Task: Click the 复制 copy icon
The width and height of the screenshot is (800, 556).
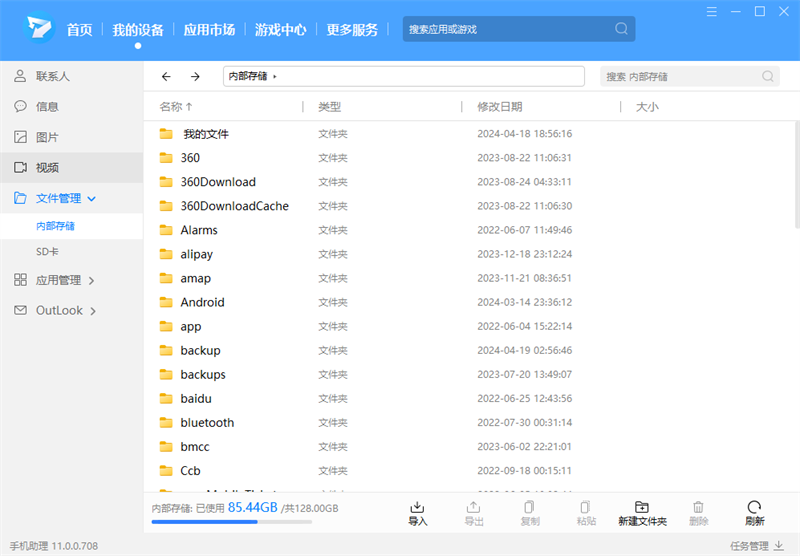Action: 530,507
